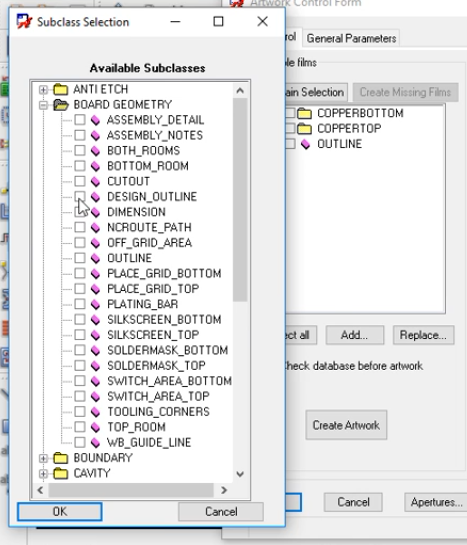This screenshot has width=467, height=545.
Task: Expand the ANTI ETCH tree node
Action: click(43, 90)
